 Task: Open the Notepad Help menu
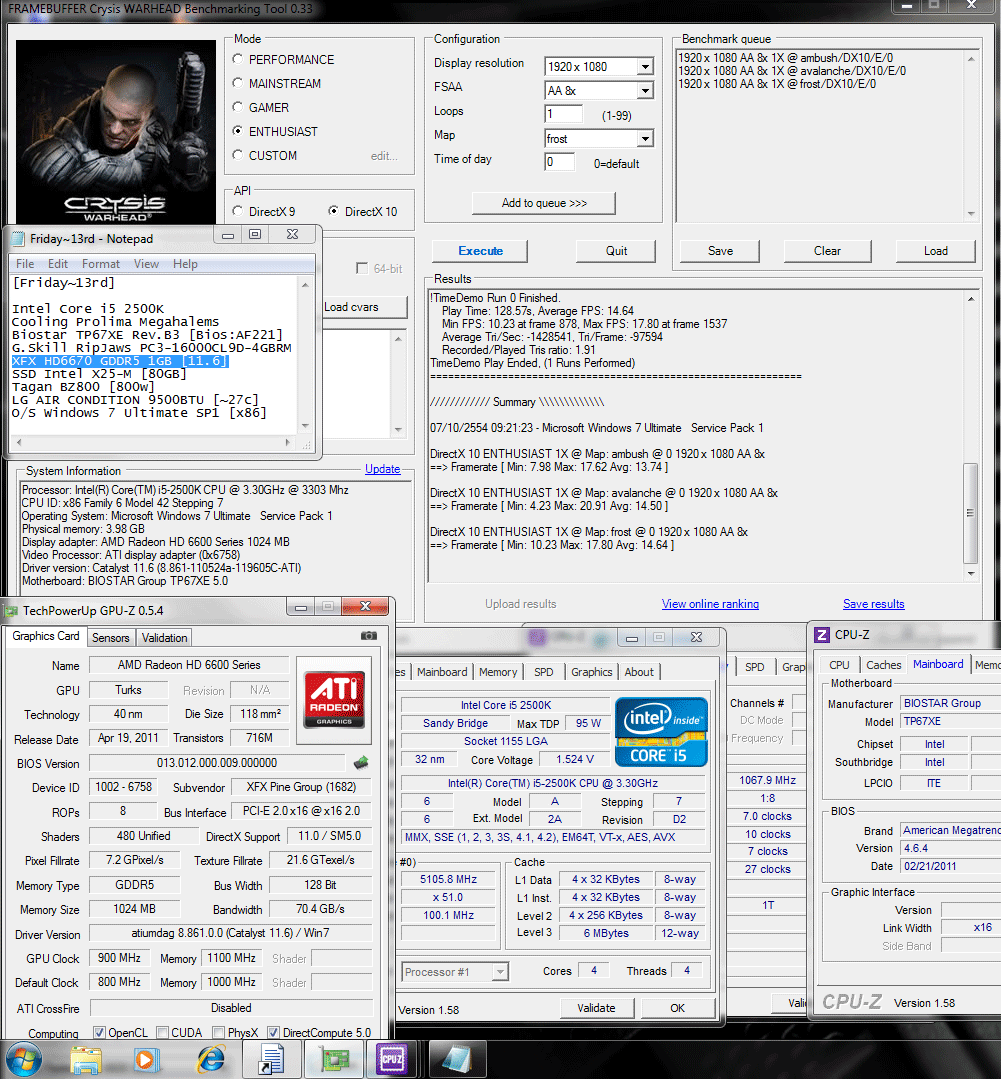[185, 264]
